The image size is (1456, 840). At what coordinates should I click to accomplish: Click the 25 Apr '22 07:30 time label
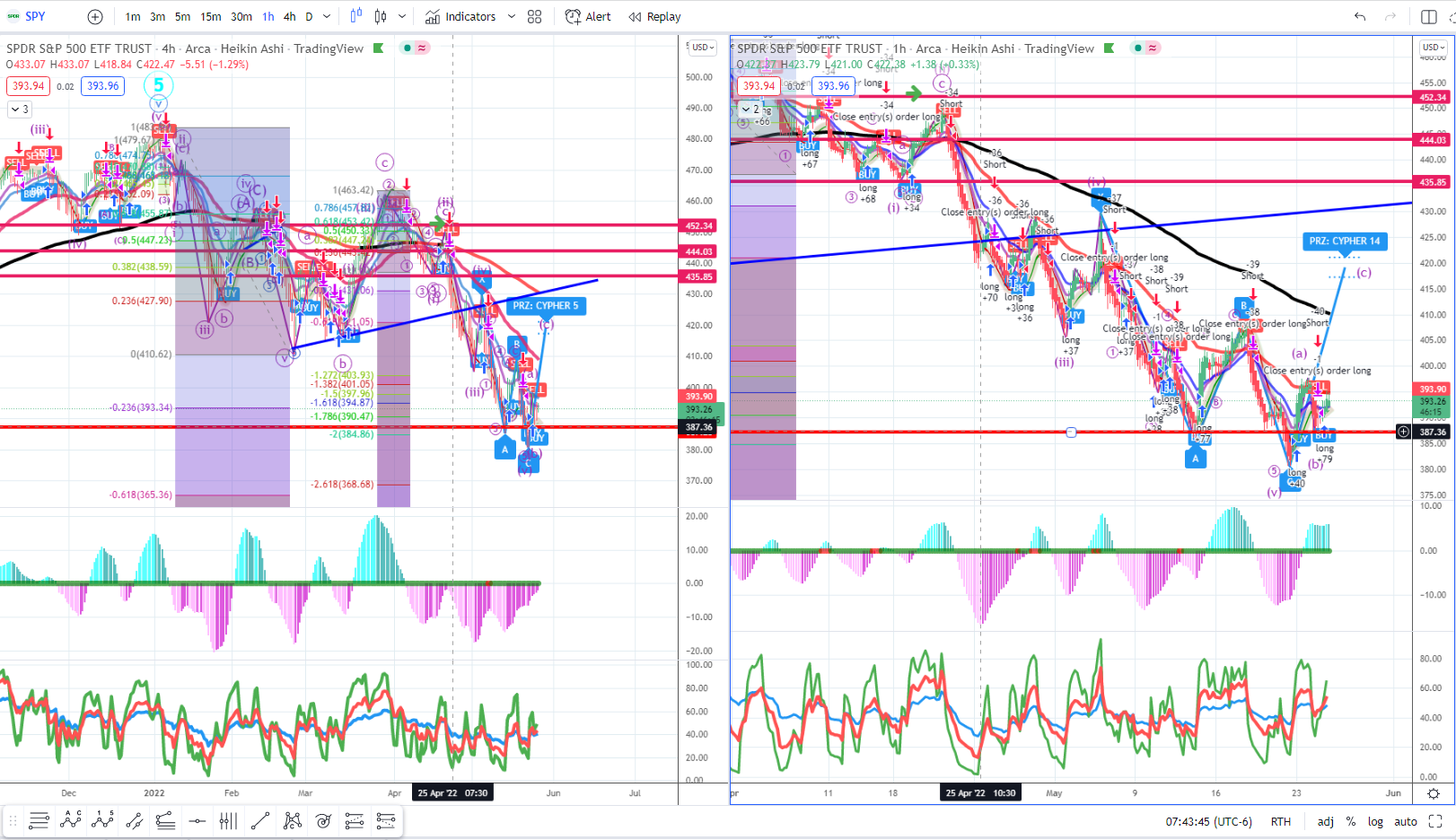tap(452, 793)
